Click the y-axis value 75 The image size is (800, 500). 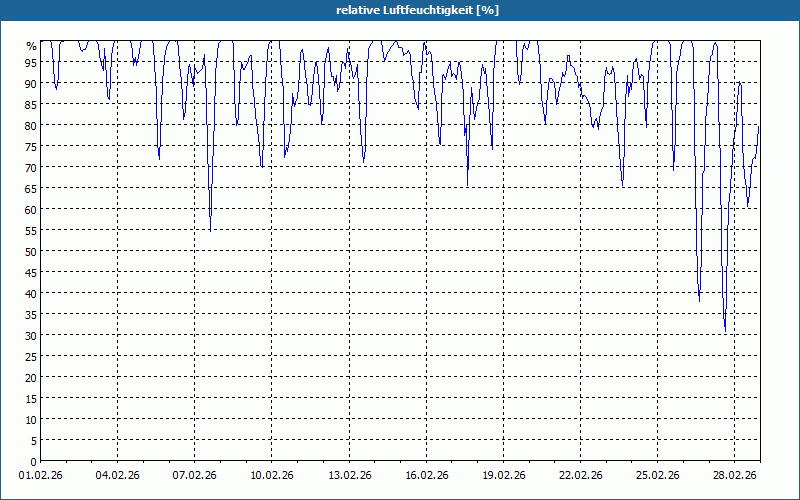[x=31, y=146]
